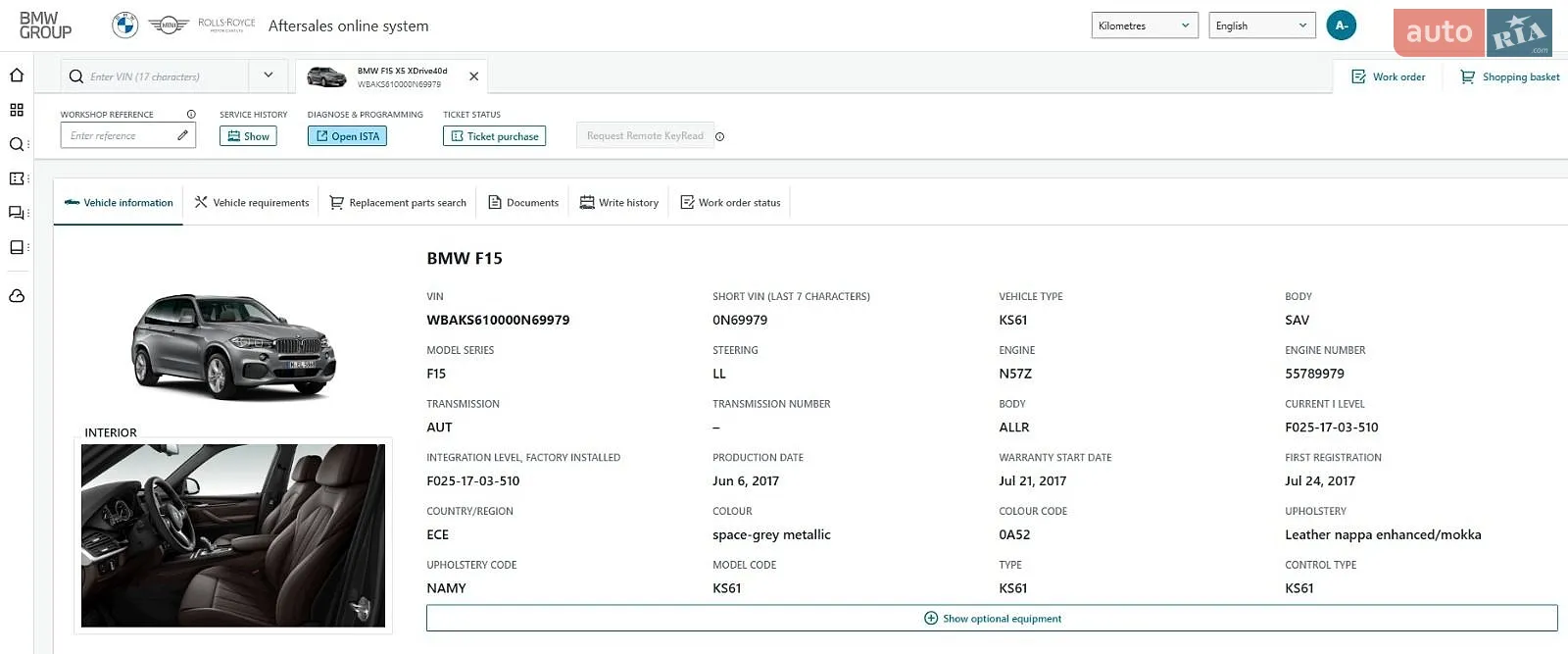
Task: Open the home icon in left sidebar
Action: 17,75
